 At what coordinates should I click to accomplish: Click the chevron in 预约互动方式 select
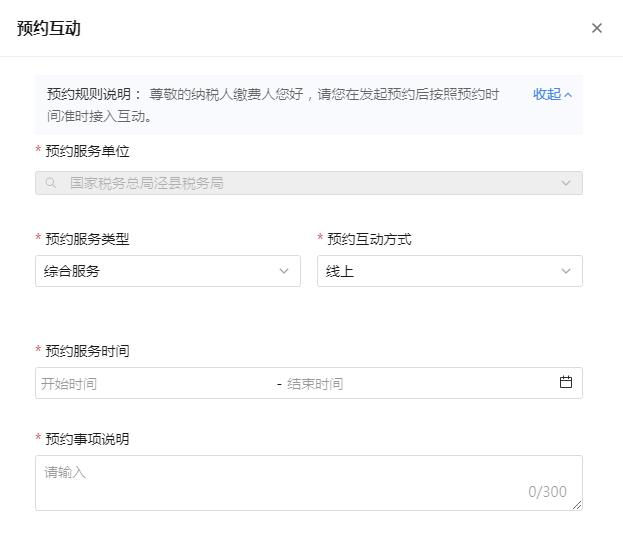pos(566,271)
